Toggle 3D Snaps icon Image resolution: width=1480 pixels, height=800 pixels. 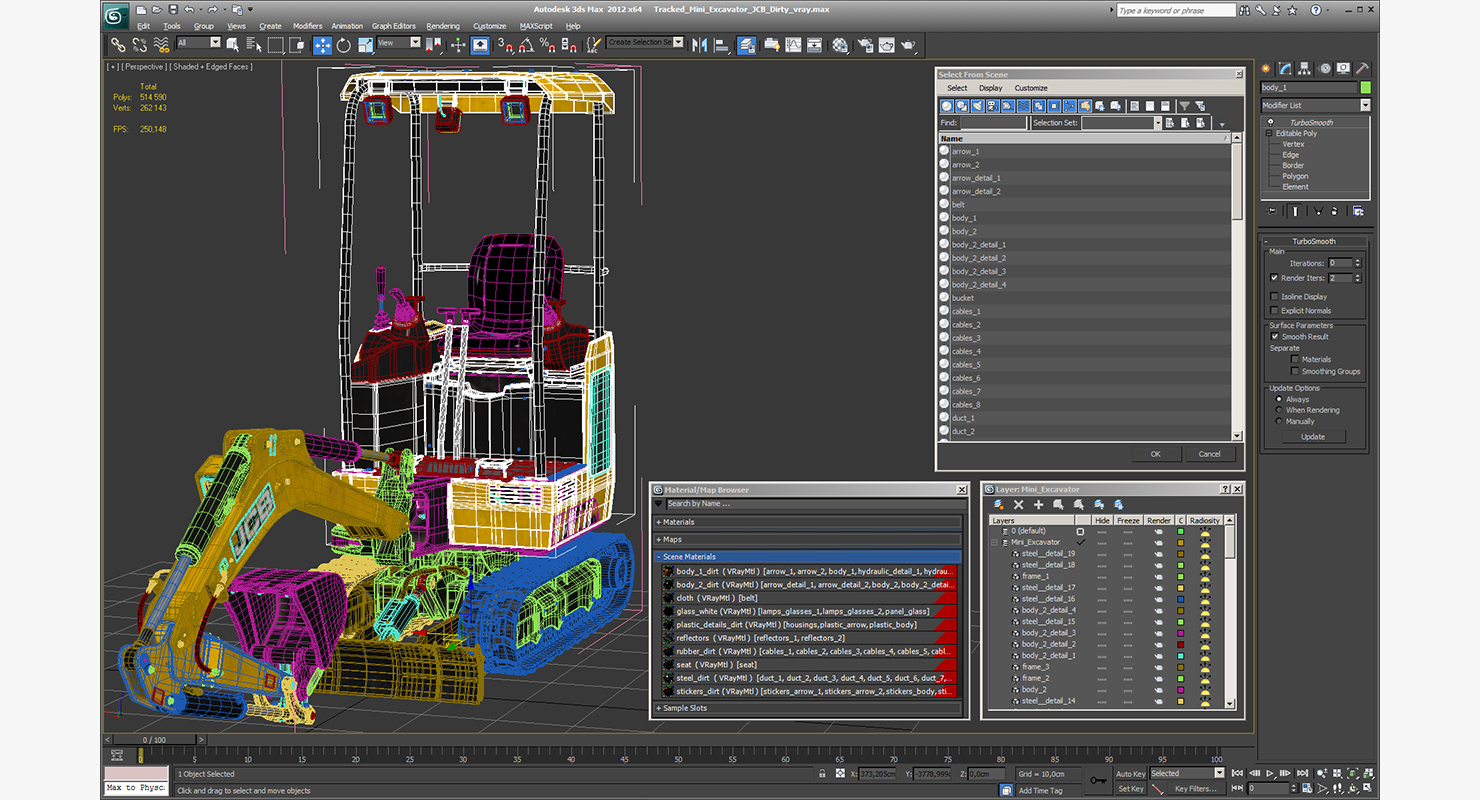(506, 44)
